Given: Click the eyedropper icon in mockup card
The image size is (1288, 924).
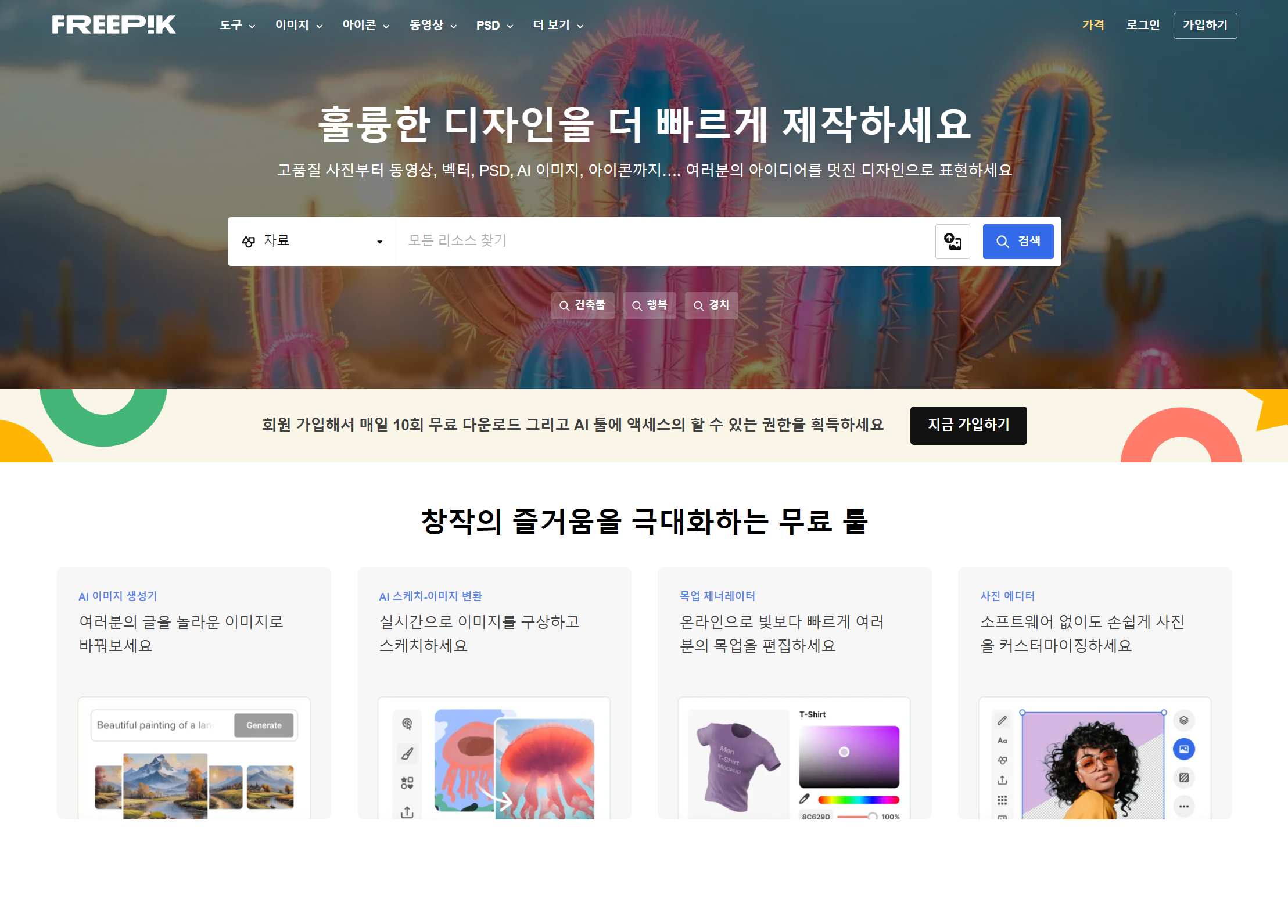Looking at the screenshot, I should pyautogui.click(x=805, y=799).
